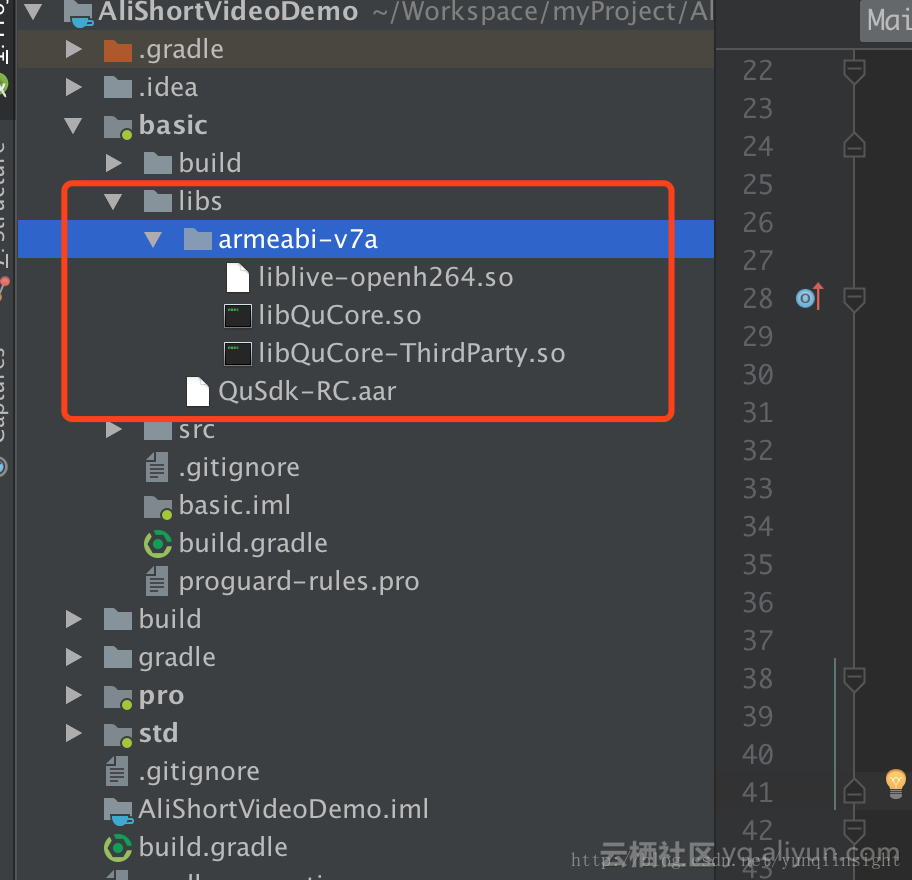912x880 pixels.
Task: Collapse the libs folder arrow
Action: point(113,202)
